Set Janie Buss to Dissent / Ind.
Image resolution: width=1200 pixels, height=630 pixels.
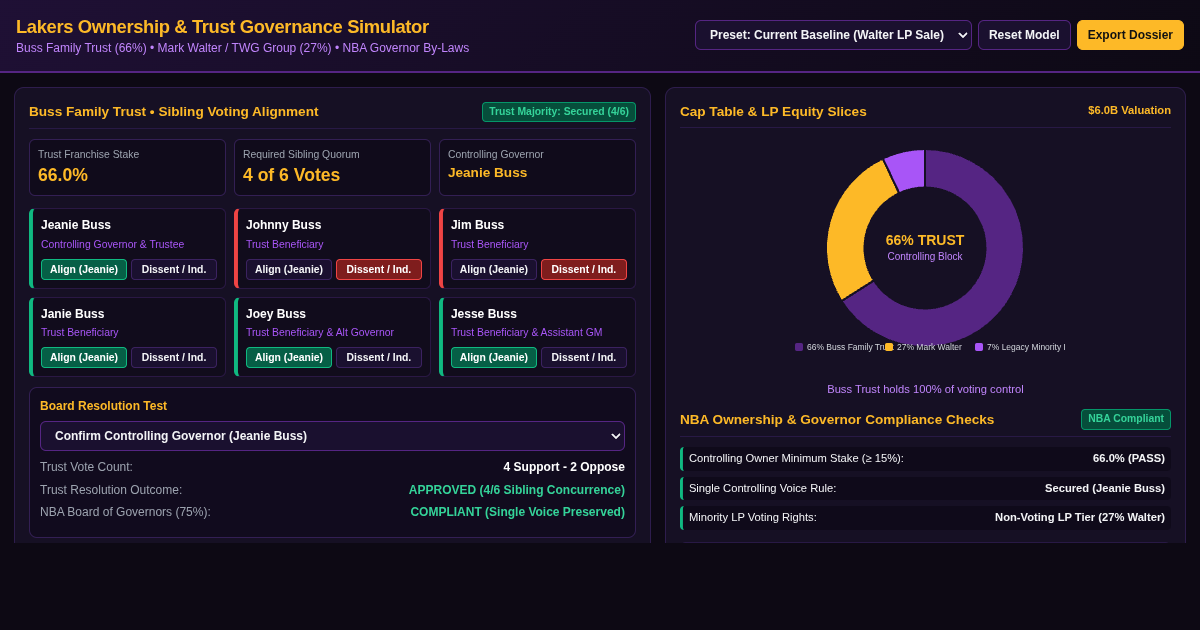[x=174, y=358]
